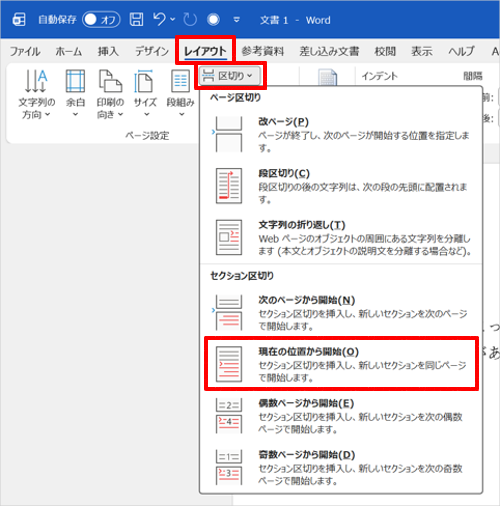This screenshot has height=506, width=500.
Task: Select 現在の位置から開始 section break
Action: pyautogui.click(x=341, y=364)
